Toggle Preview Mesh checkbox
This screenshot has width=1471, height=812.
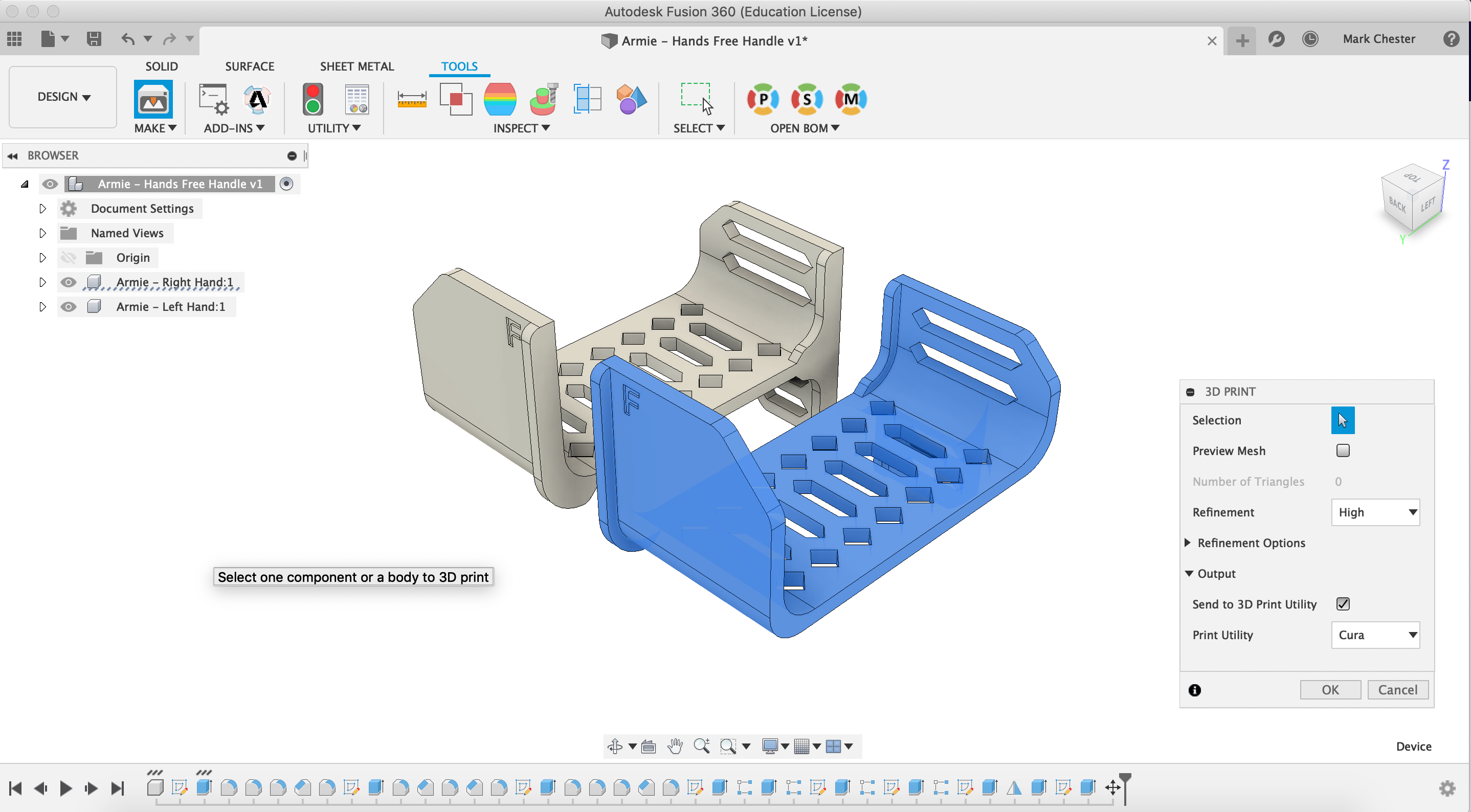point(1343,450)
